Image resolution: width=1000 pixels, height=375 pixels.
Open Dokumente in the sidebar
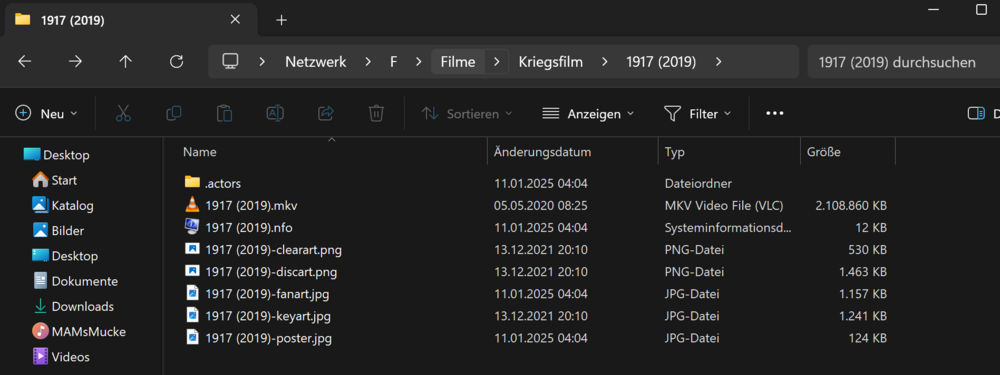(x=75, y=281)
